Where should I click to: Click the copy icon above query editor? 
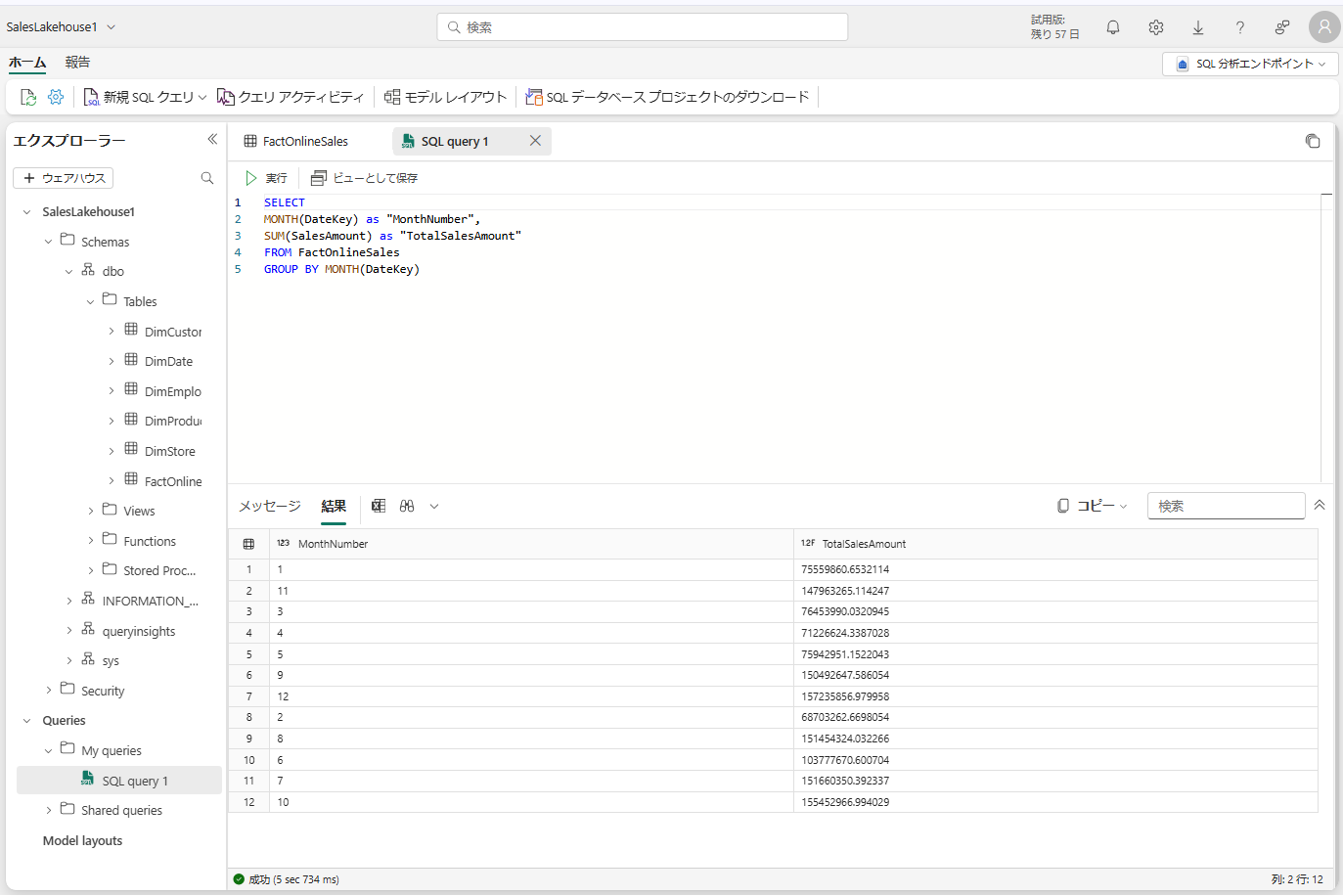[x=1313, y=141]
